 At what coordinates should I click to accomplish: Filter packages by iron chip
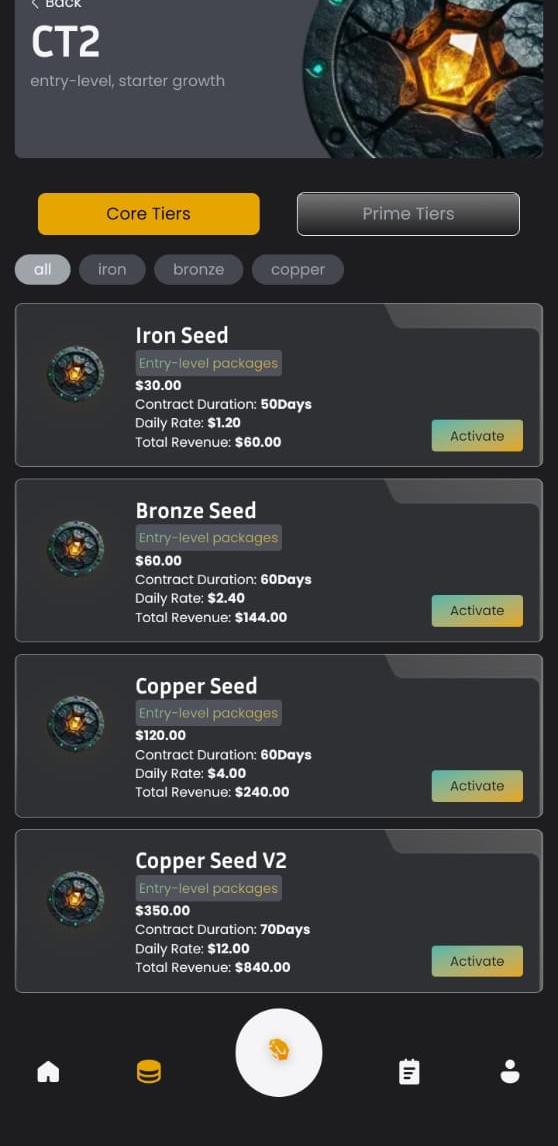112,270
